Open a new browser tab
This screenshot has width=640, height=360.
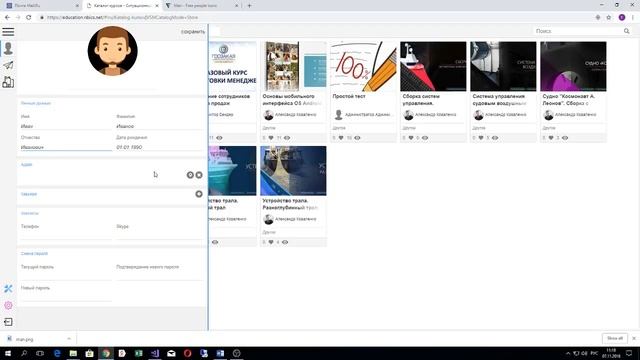(249, 6)
